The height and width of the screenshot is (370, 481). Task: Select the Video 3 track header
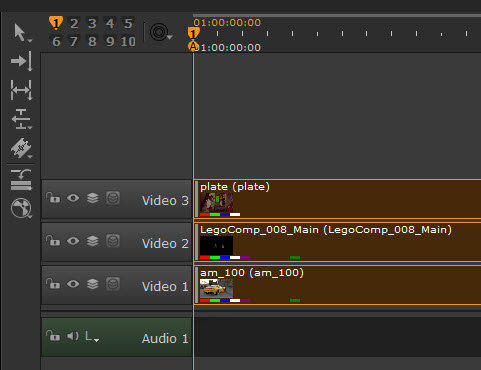coord(117,199)
